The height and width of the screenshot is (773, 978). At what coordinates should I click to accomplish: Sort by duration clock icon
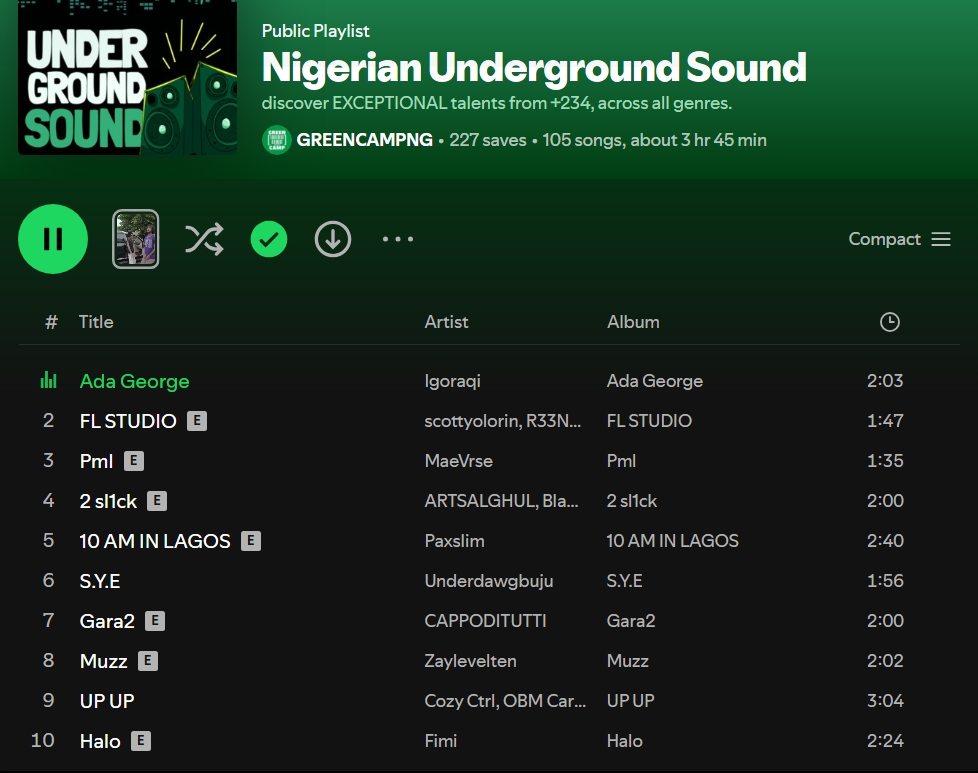pos(889,322)
